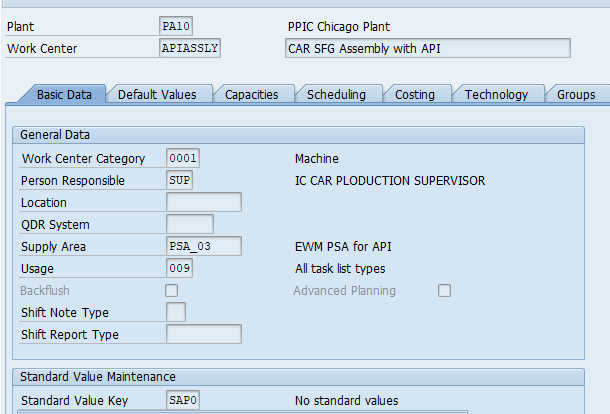This screenshot has height=414, width=610.
Task: Open the Default Values tab
Action: pos(157,94)
